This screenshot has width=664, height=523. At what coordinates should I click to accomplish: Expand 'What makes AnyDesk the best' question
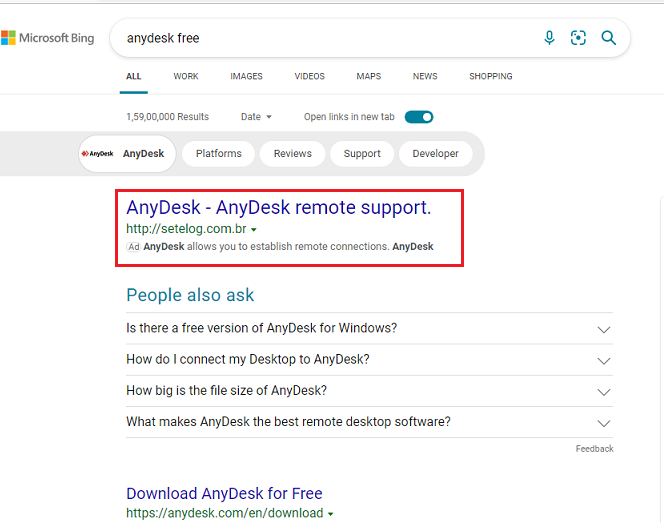[x=603, y=422]
